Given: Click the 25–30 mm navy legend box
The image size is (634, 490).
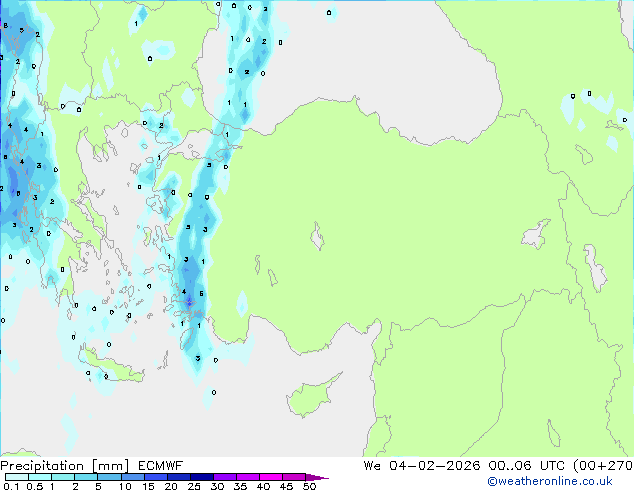Looking at the screenshot, I should coord(201,477).
